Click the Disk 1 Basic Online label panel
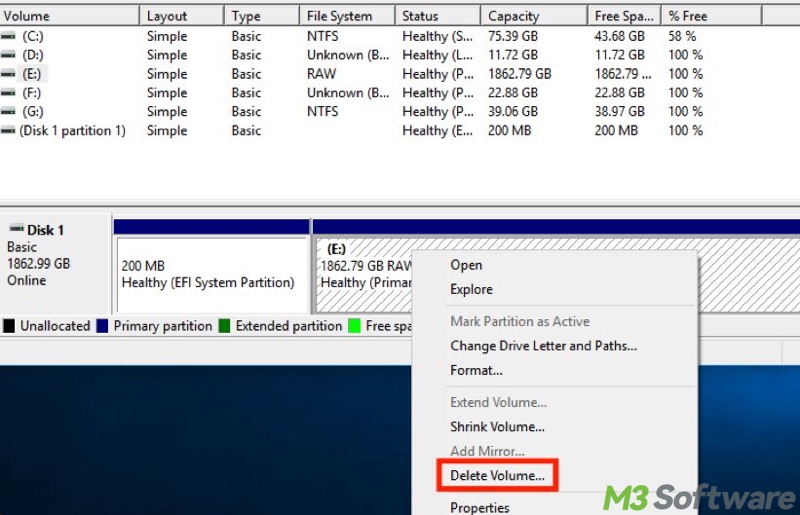Viewport: 800px width, 515px height. tap(55, 263)
